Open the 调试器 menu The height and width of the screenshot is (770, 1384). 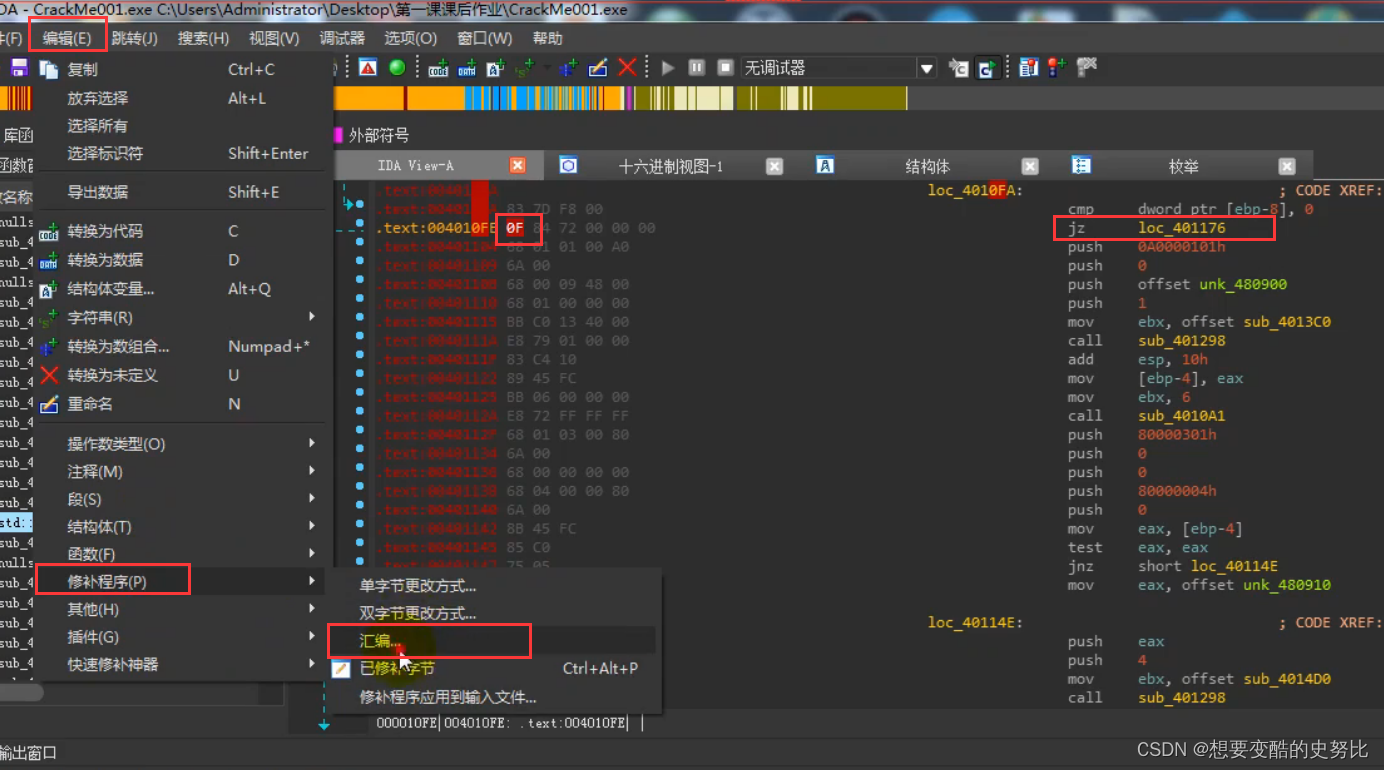pos(342,38)
